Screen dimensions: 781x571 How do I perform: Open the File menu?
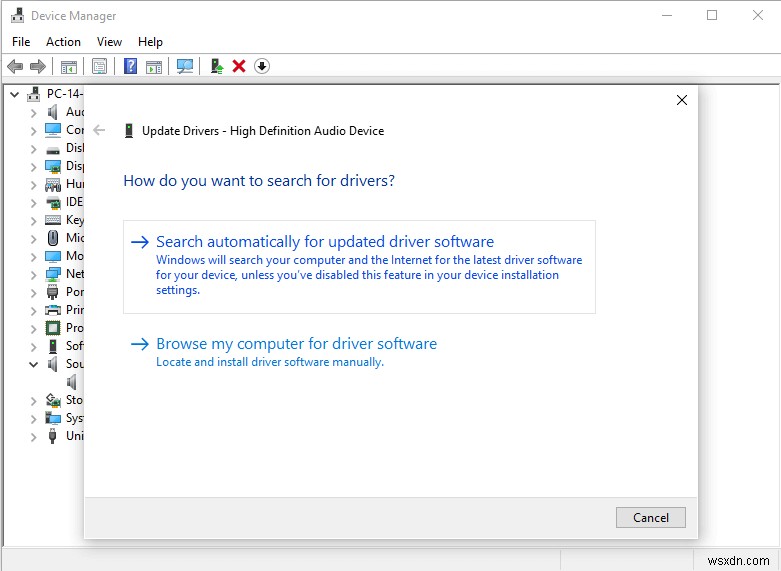click(21, 42)
